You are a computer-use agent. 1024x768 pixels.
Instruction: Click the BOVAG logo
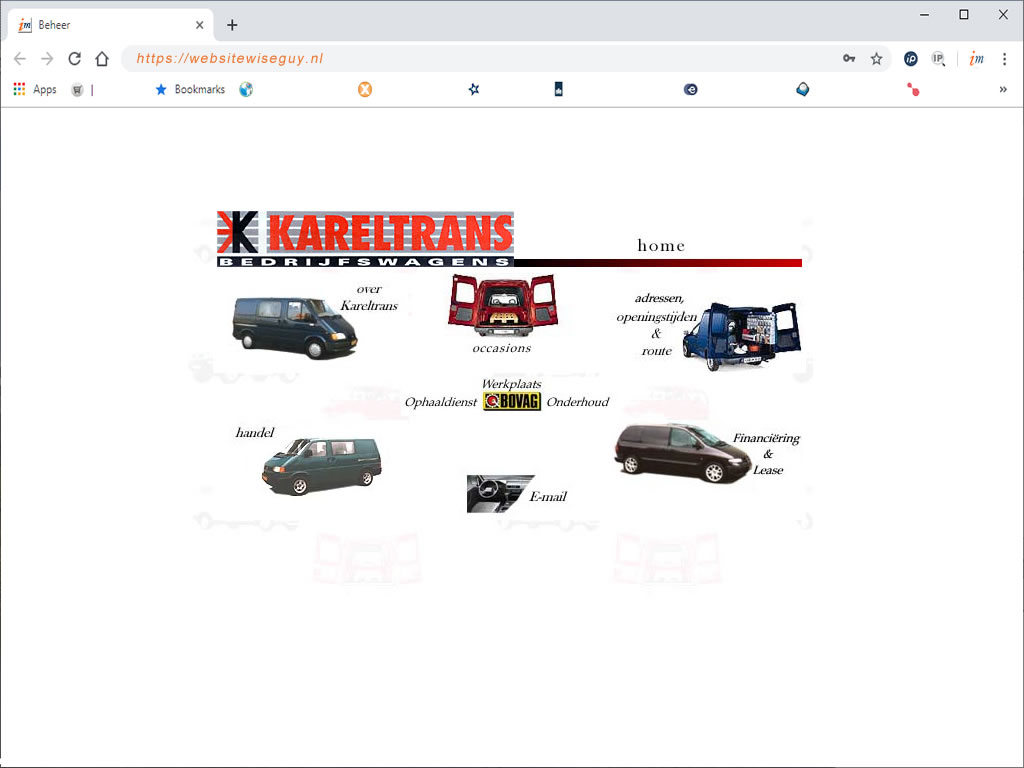tap(512, 401)
